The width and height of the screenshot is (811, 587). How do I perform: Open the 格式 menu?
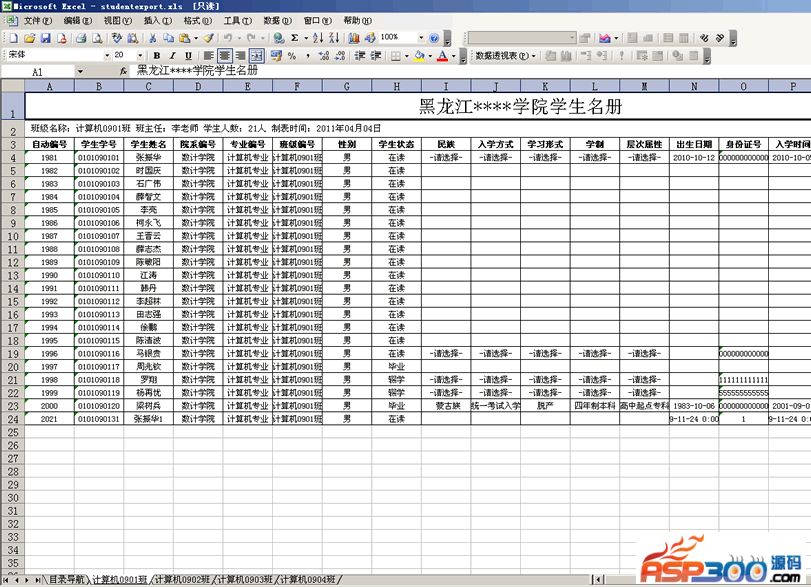tap(197, 21)
